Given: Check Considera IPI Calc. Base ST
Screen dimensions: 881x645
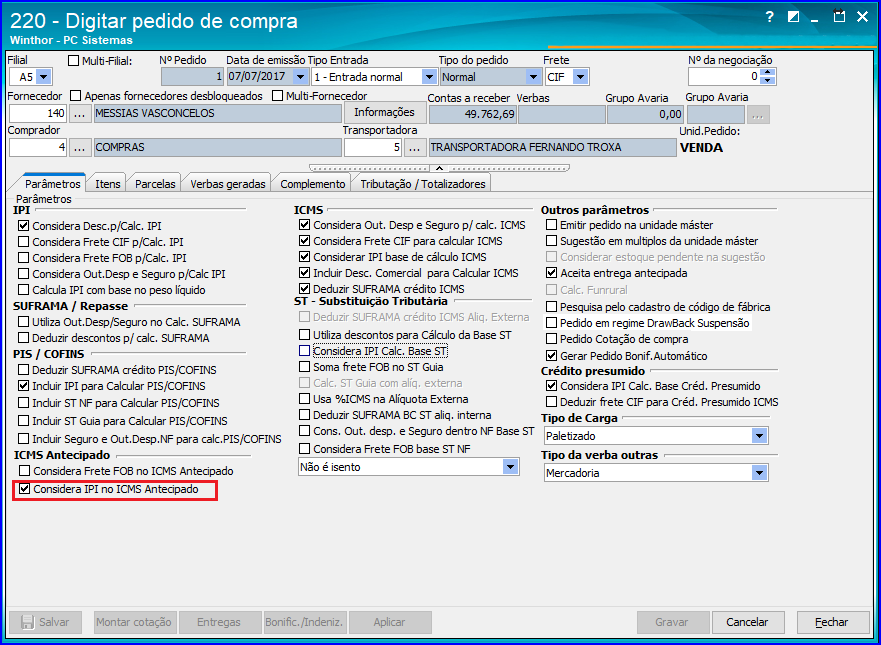Looking at the screenshot, I should [304, 351].
